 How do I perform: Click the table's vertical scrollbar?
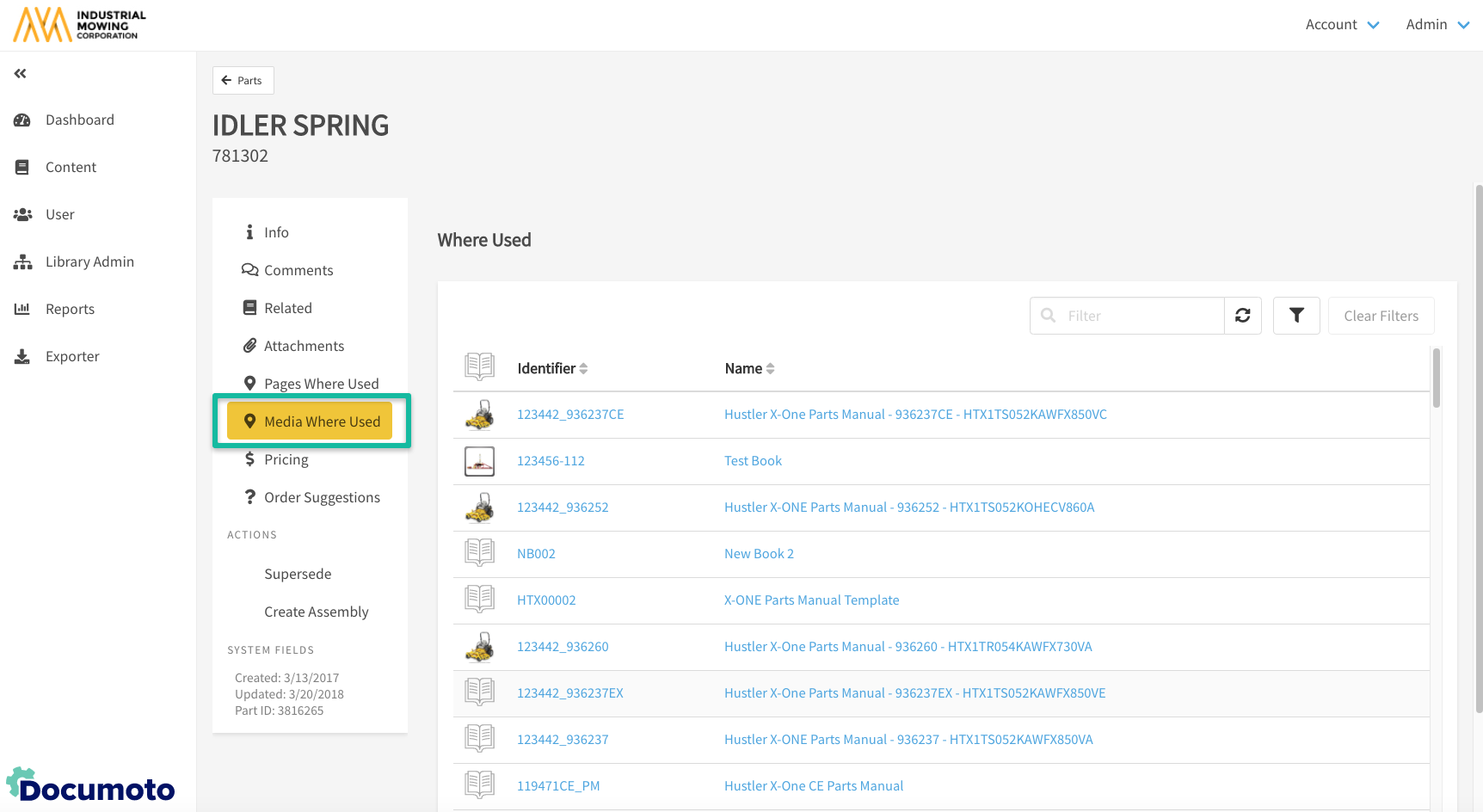coord(1436,378)
